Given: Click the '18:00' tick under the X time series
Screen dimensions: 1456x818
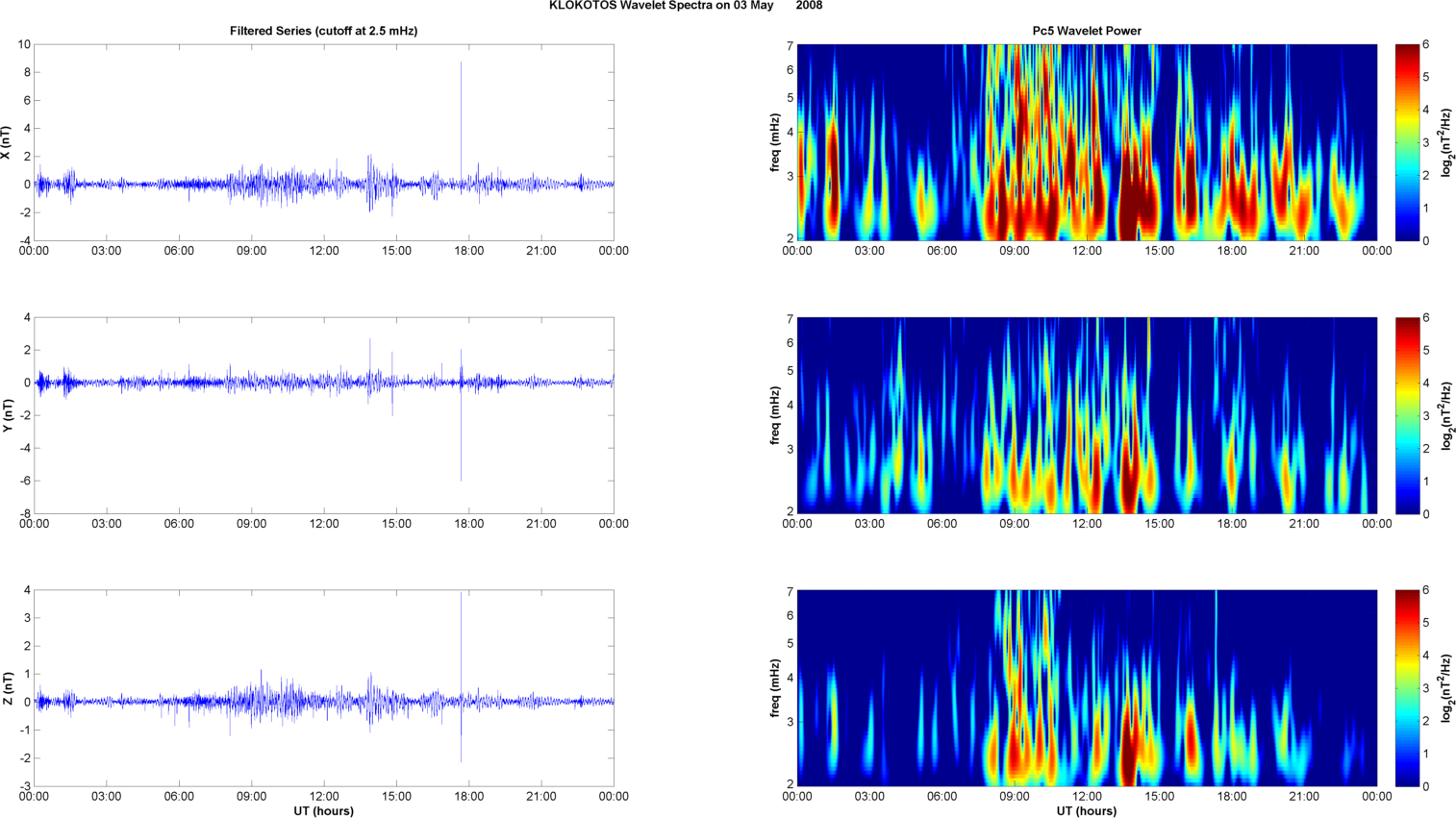Looking at the screenshot, I should [x=469, y=251].
